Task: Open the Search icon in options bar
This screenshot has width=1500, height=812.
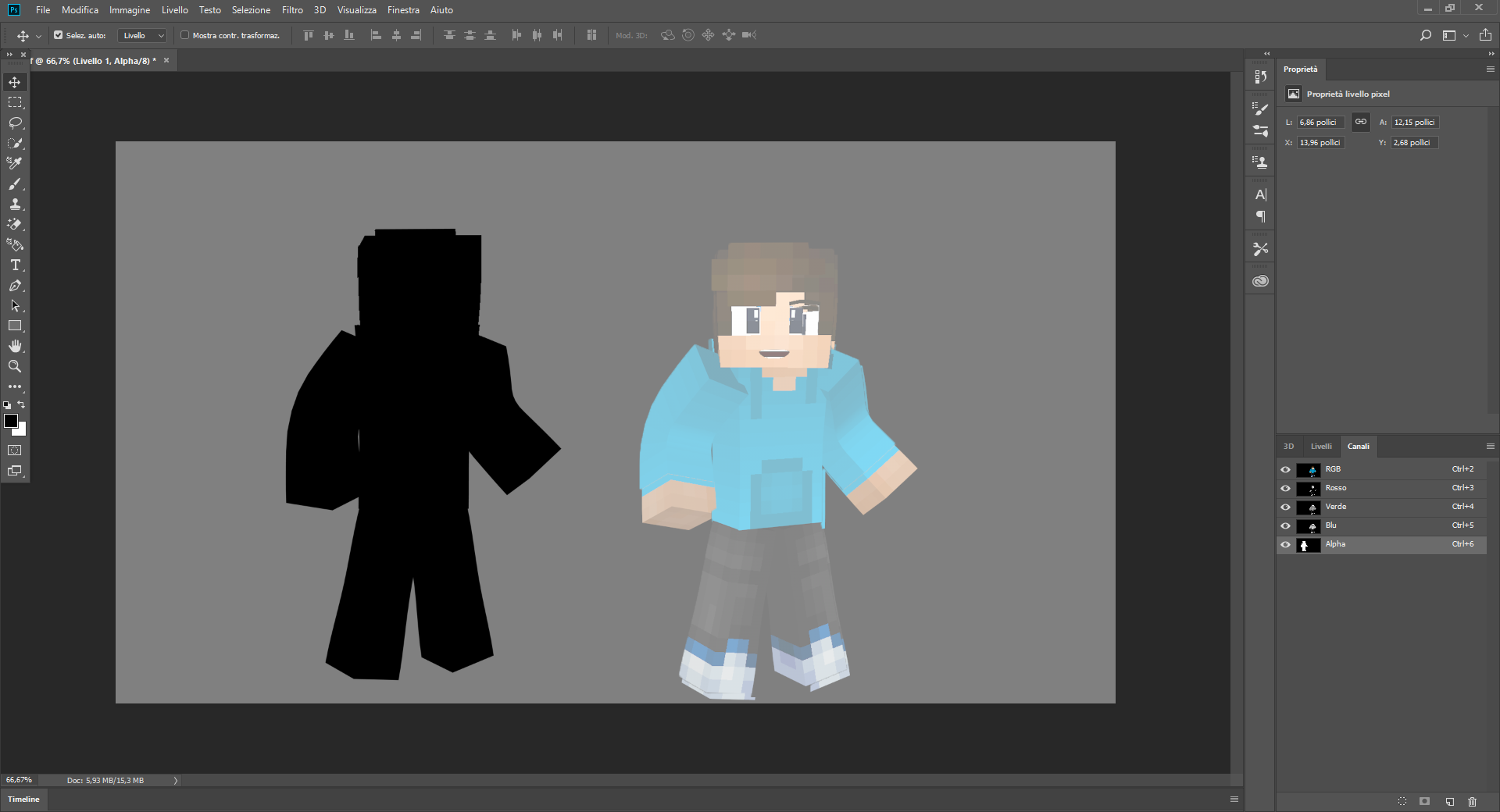Action: click(1426, 35)
